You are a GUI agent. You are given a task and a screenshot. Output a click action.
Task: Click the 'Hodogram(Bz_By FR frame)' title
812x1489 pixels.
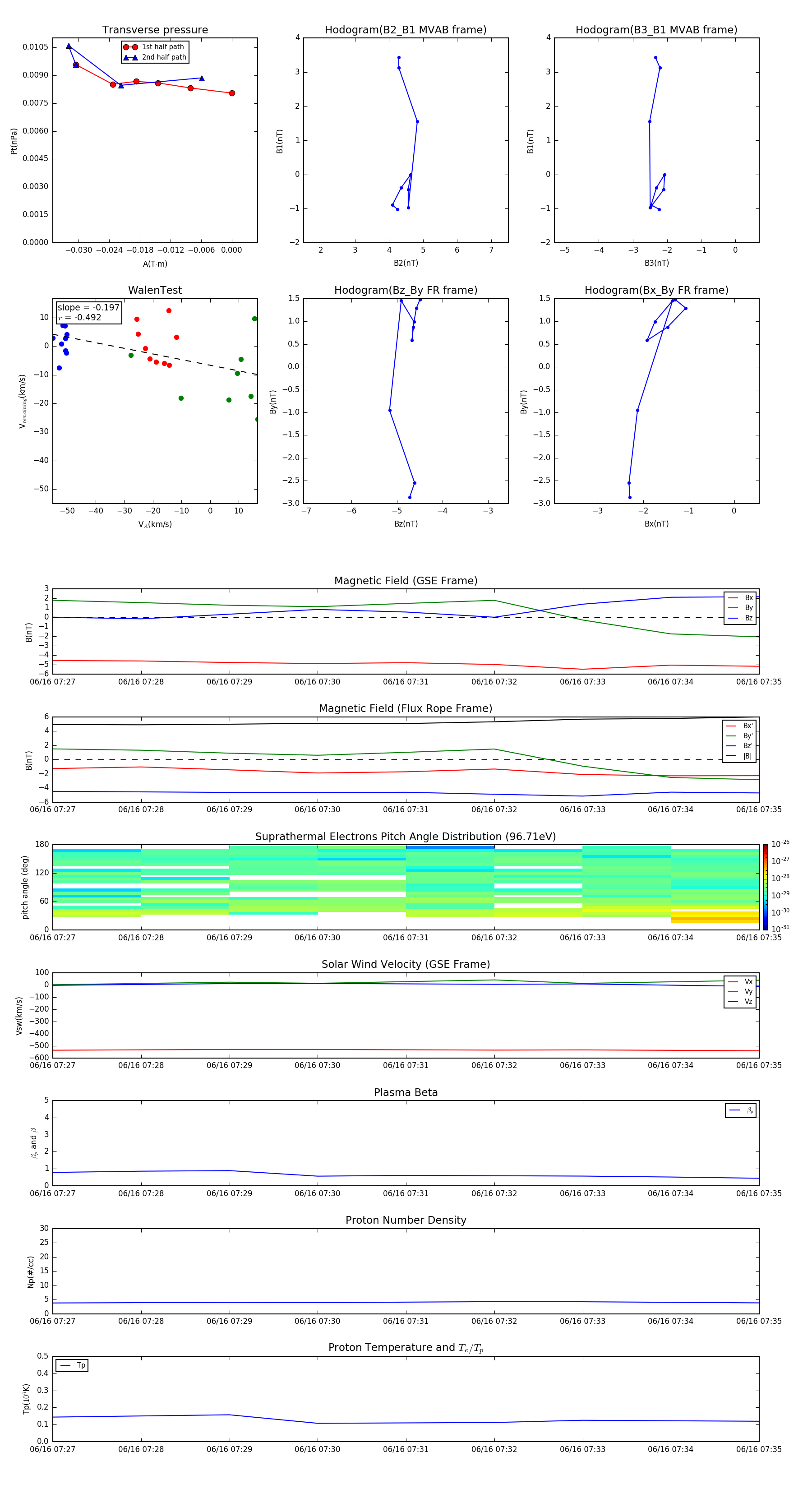point(406,290)
